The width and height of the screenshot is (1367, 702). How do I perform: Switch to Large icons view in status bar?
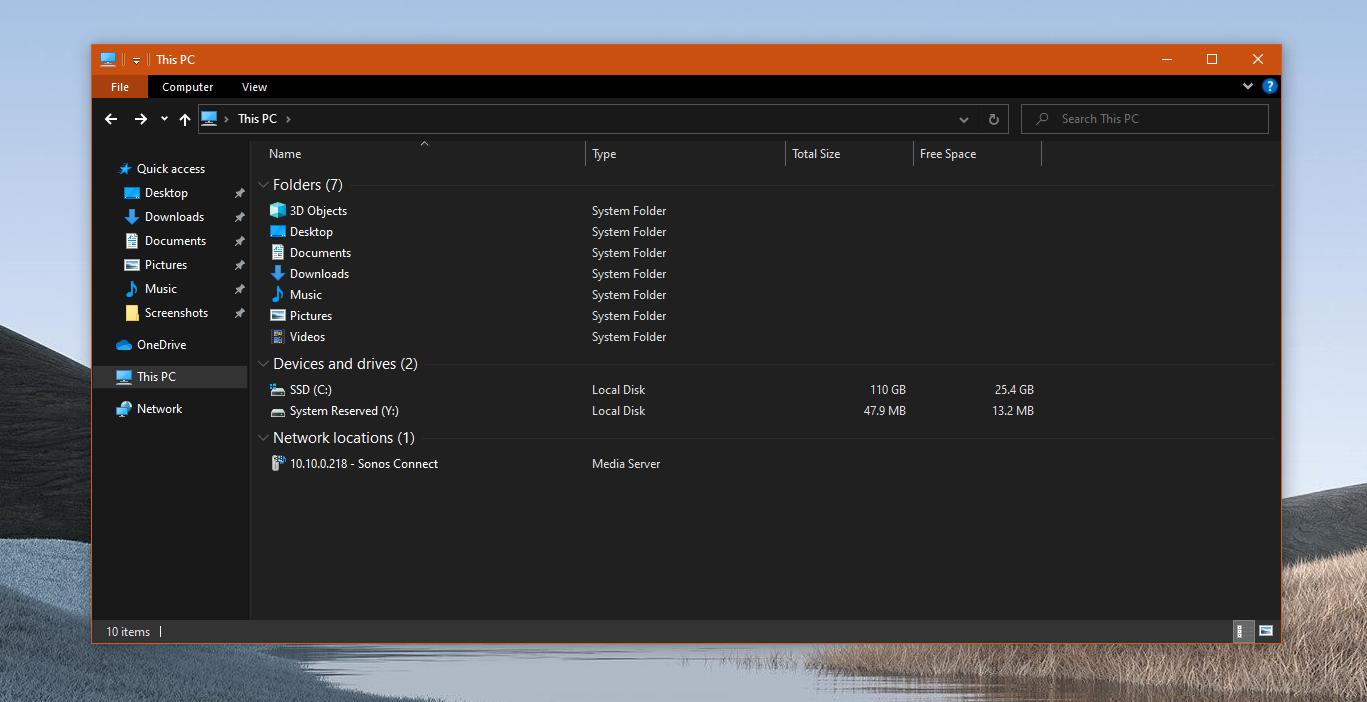point(1266,631)
